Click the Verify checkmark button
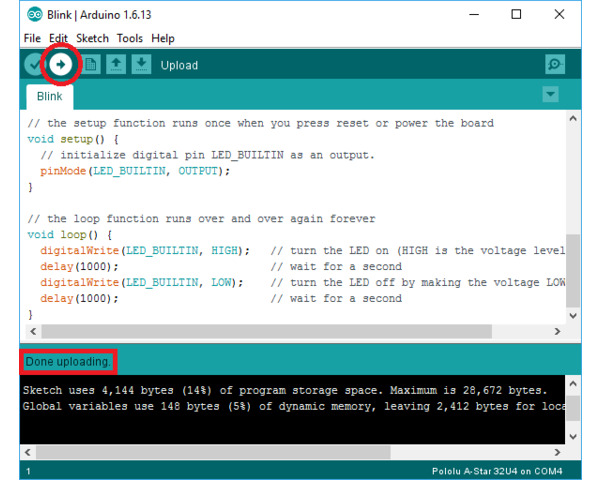Viewport: 600px width, 480px height. pyautogui.click(x=34, y=65)
